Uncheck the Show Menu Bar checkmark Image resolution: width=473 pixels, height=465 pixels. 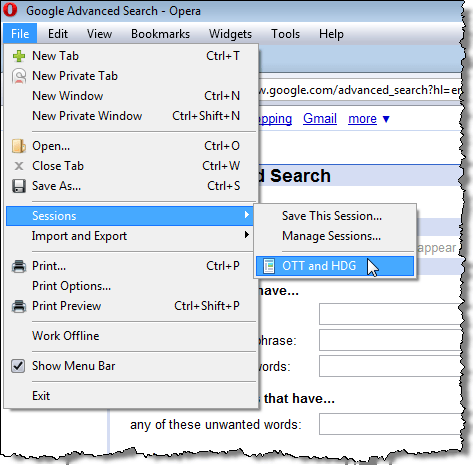click(18, 366)
